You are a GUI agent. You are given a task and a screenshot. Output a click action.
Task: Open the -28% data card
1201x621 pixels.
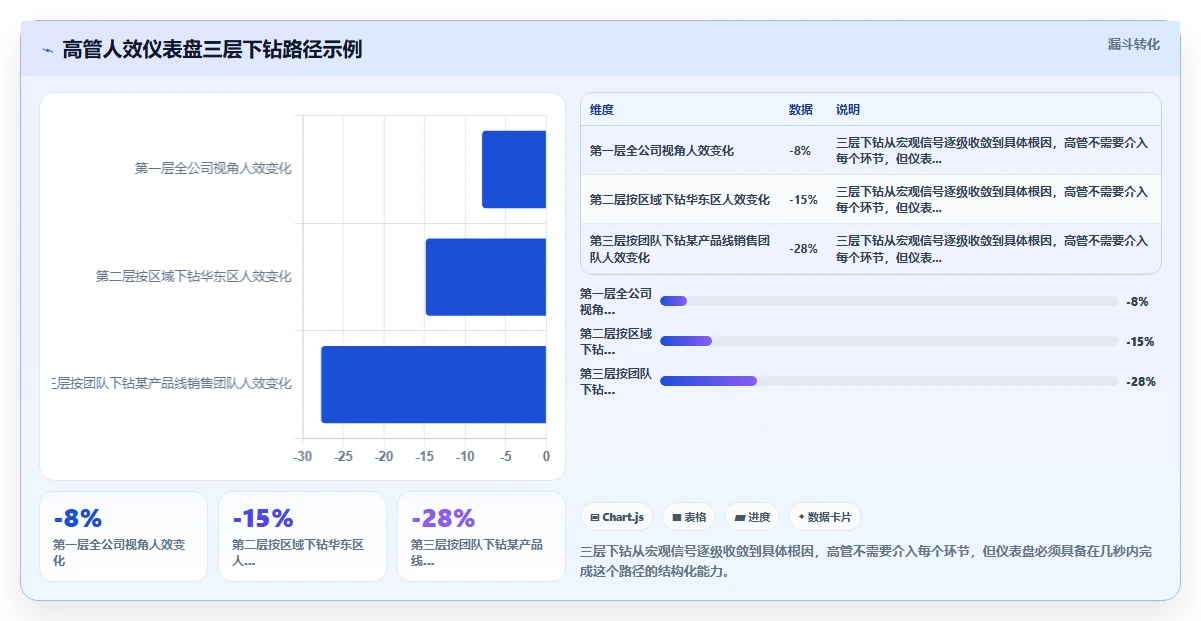(481, 536)
